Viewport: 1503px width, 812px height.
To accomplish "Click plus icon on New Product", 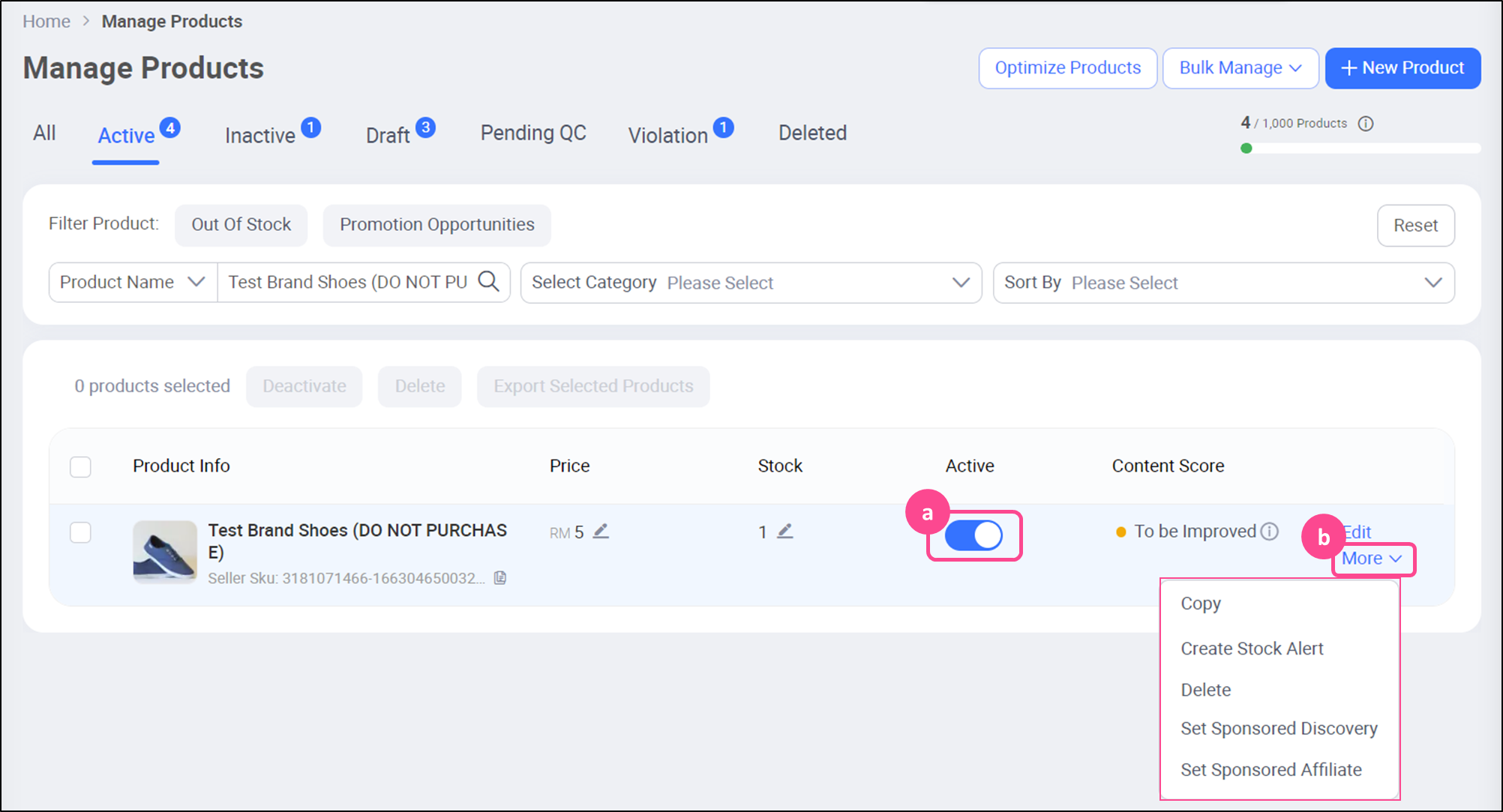I will 1348,68.
